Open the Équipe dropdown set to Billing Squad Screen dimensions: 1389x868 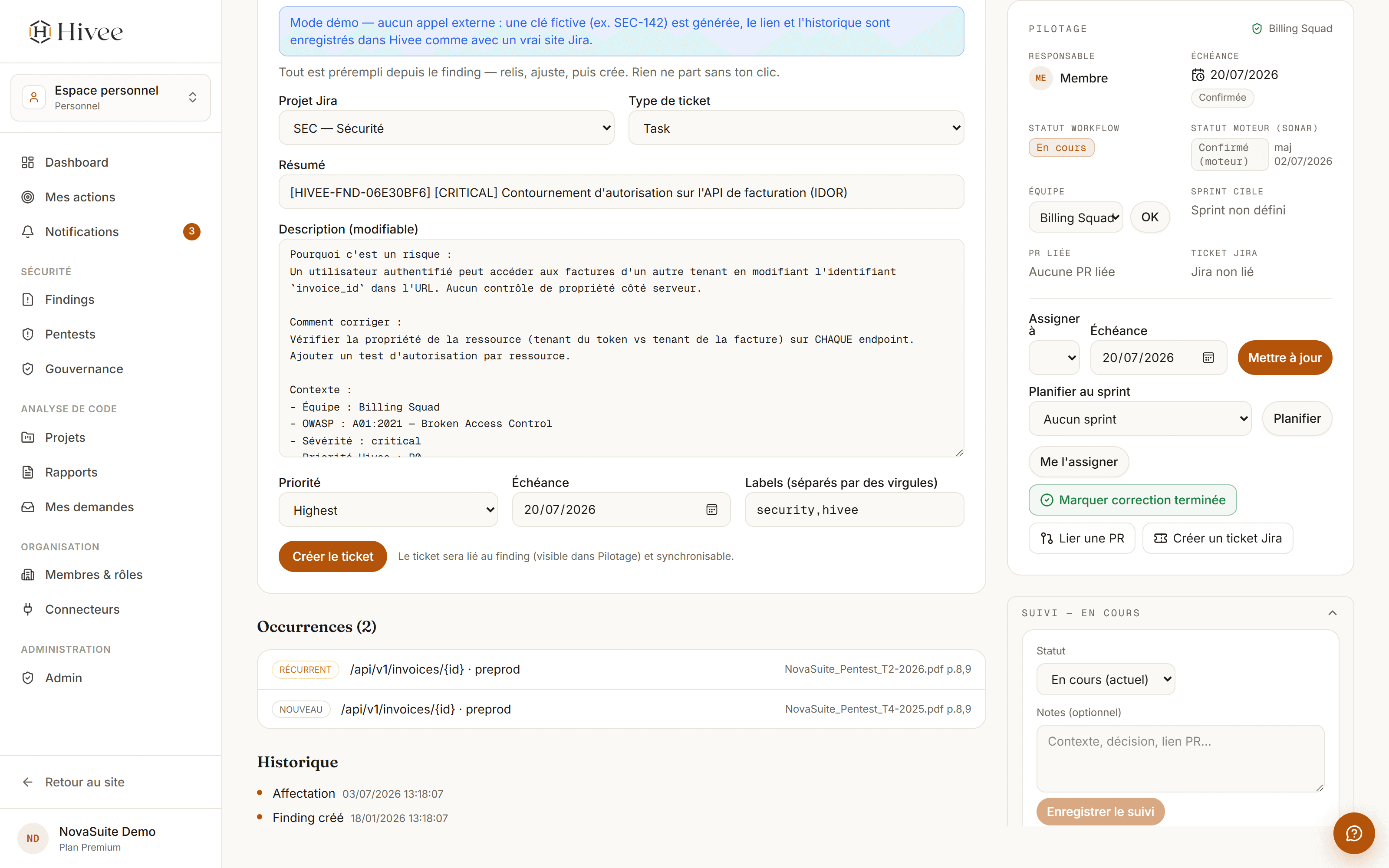tap(1076, 217)
